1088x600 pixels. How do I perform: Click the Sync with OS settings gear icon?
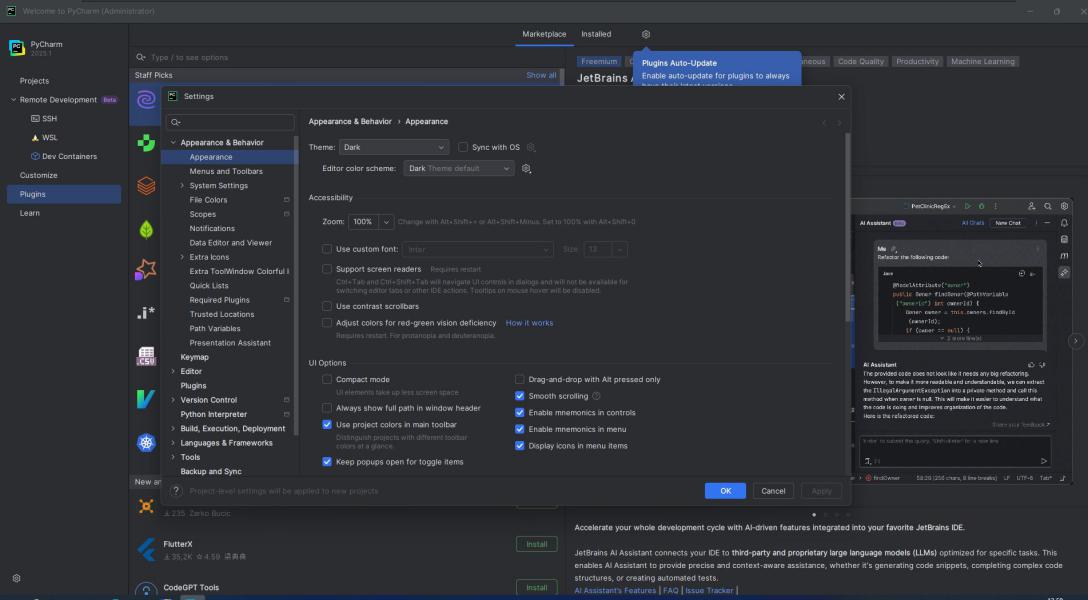tap(532, 148)
